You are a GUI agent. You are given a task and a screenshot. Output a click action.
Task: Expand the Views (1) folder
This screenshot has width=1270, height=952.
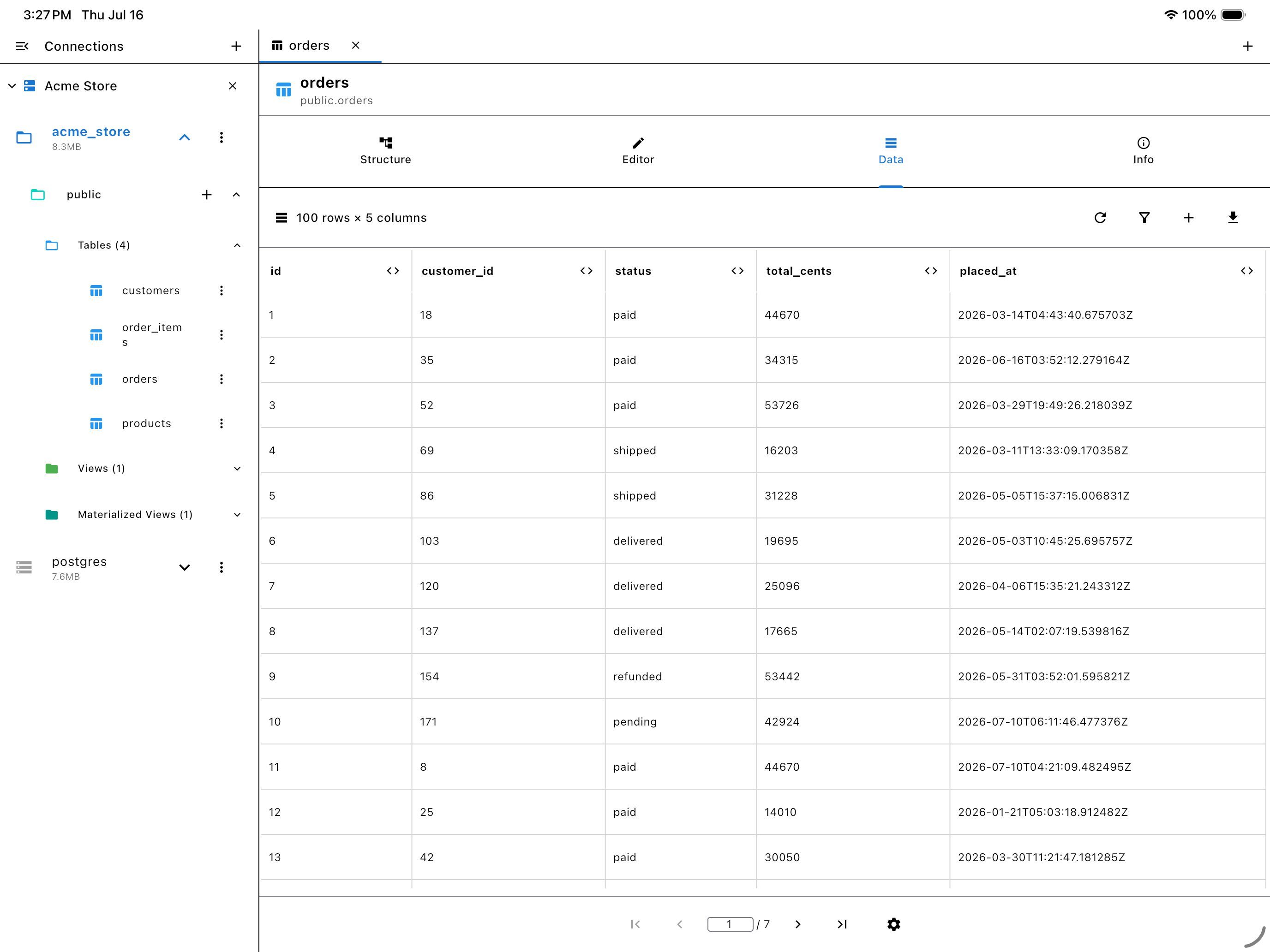[x=237, y=469]
